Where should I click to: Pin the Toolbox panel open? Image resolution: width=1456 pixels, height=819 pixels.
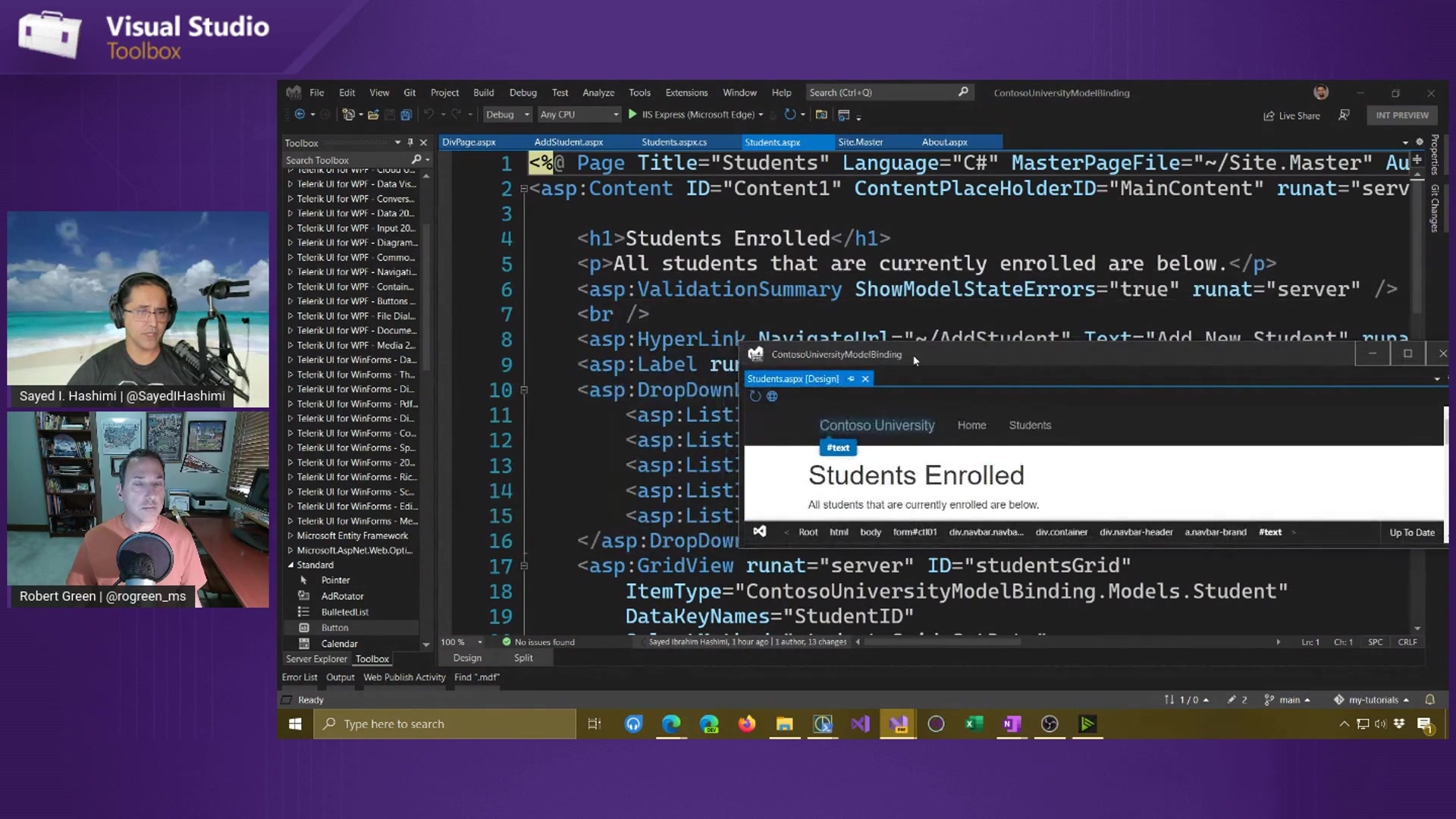[409, 142]
